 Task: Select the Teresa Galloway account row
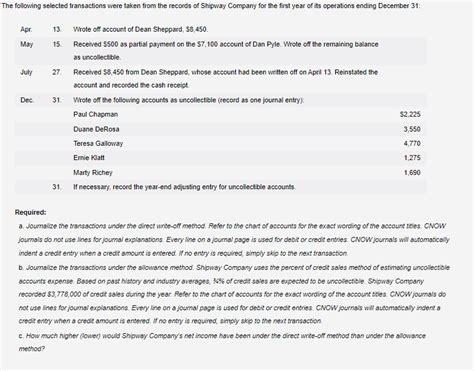tap(220, 143)
